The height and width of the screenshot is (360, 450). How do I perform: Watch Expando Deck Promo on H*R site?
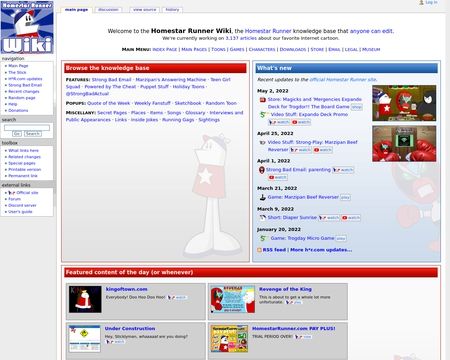coord(279,122)
